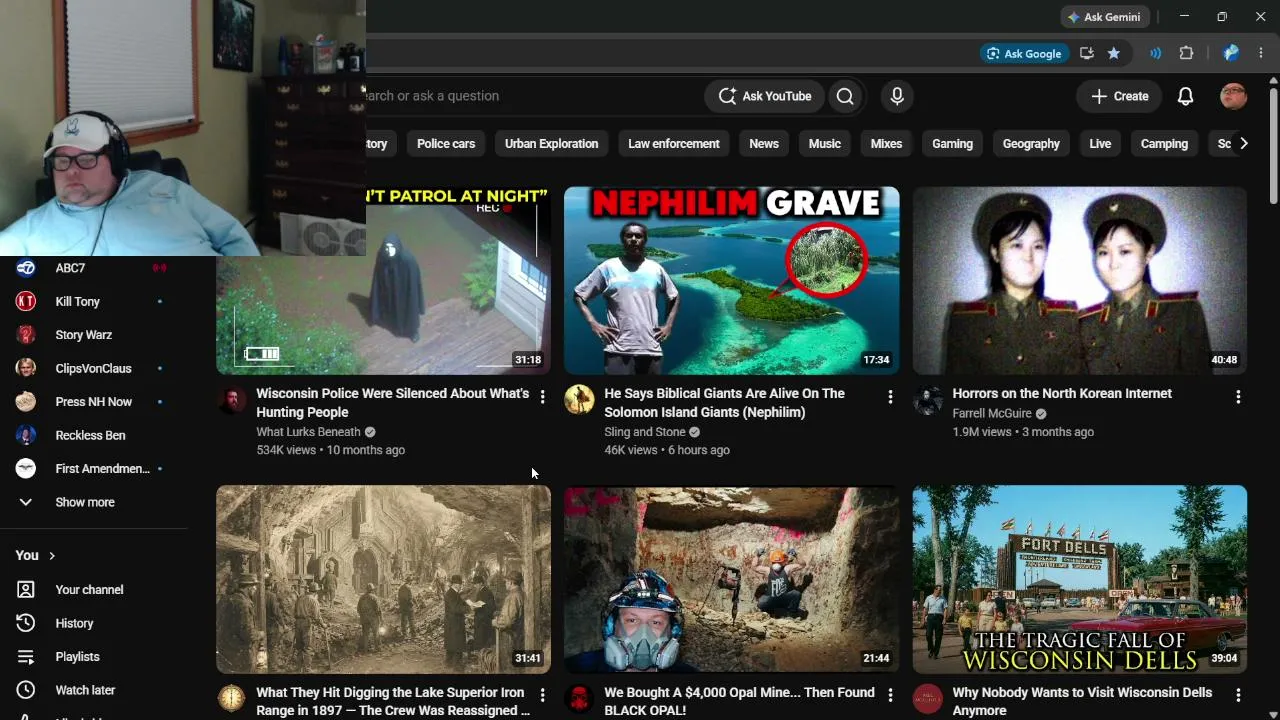Select the Police cars filter chip

click(446, 144)
